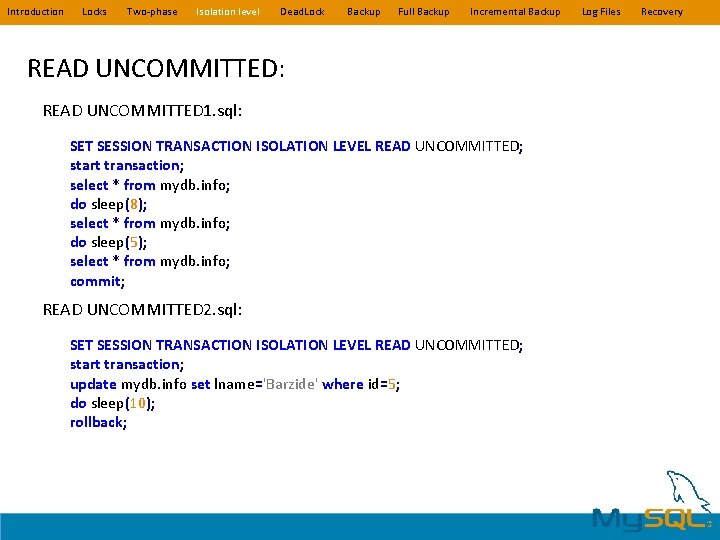Select the READ UNCOMMITTED1.sql: heading
The image size is (720, 540).
(x=142, y=111)
